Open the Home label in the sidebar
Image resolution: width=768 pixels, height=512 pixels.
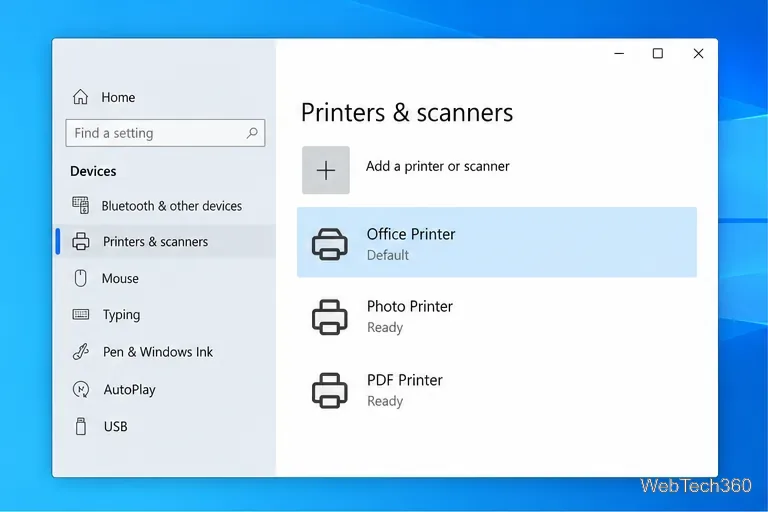click(x=118, y=98)
